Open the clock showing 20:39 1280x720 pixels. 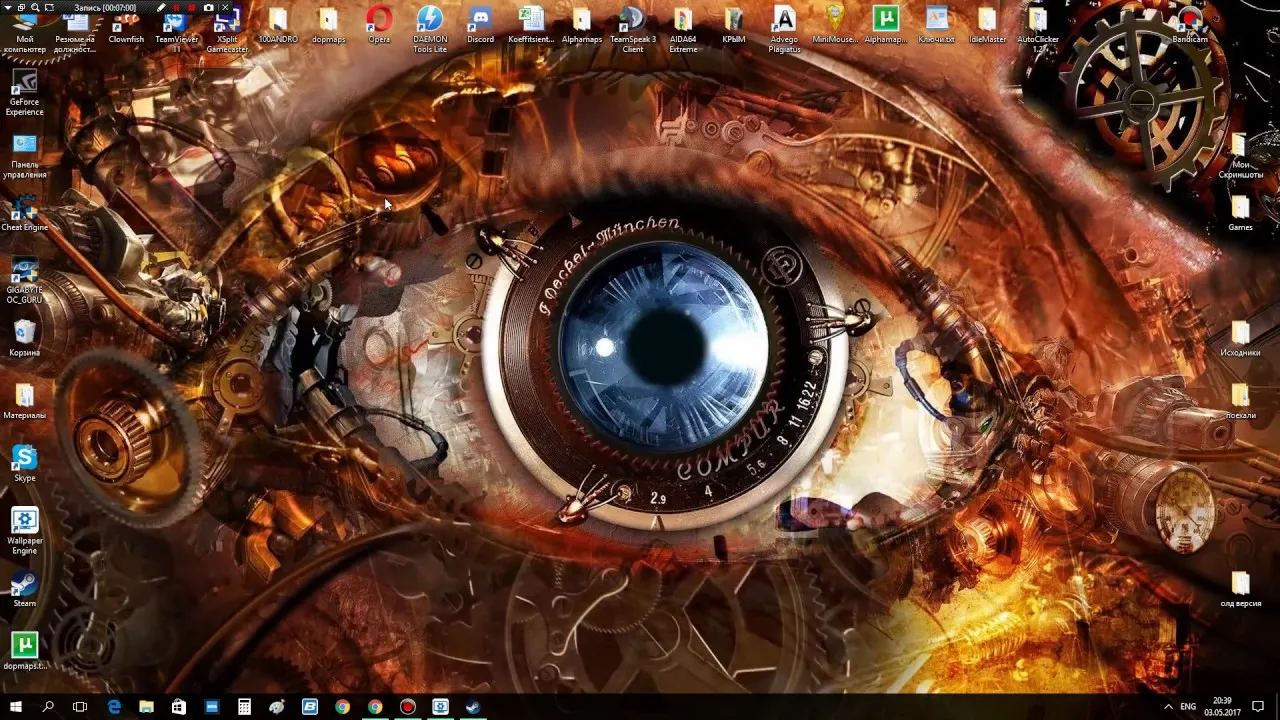[x=1222, y=707]
